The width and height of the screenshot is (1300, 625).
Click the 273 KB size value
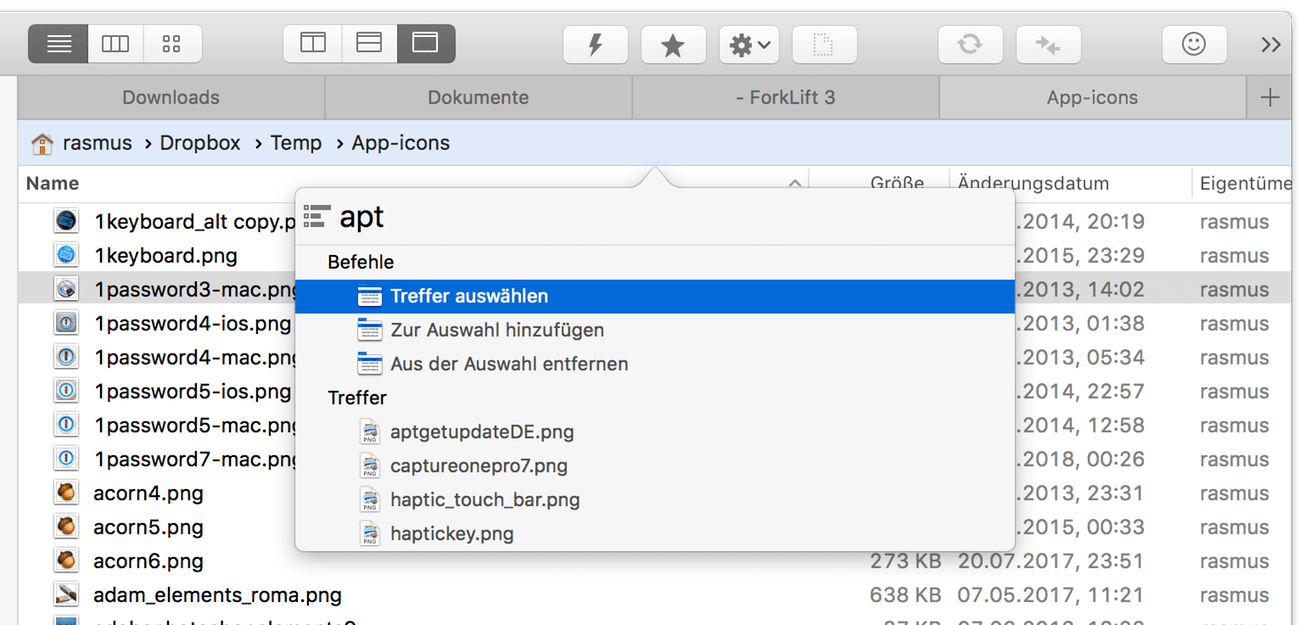coord(905,561)
